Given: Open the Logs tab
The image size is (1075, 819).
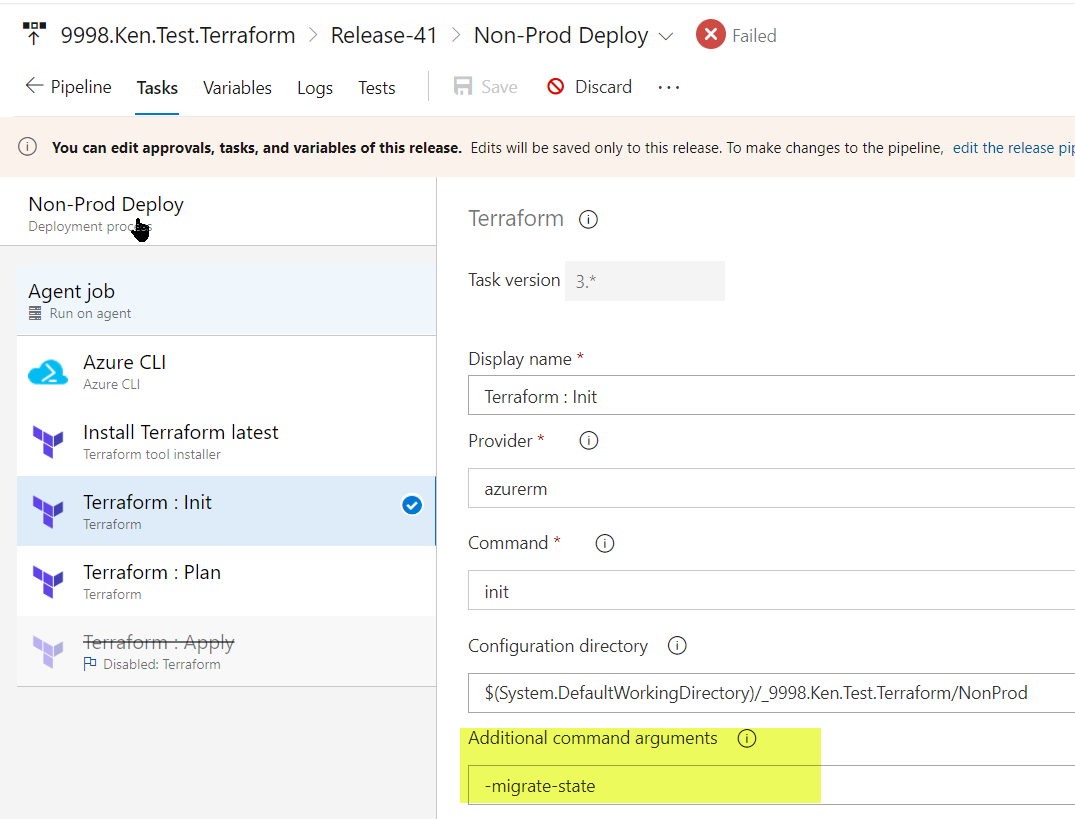Looking at the screenshot, I should point(314,88).
